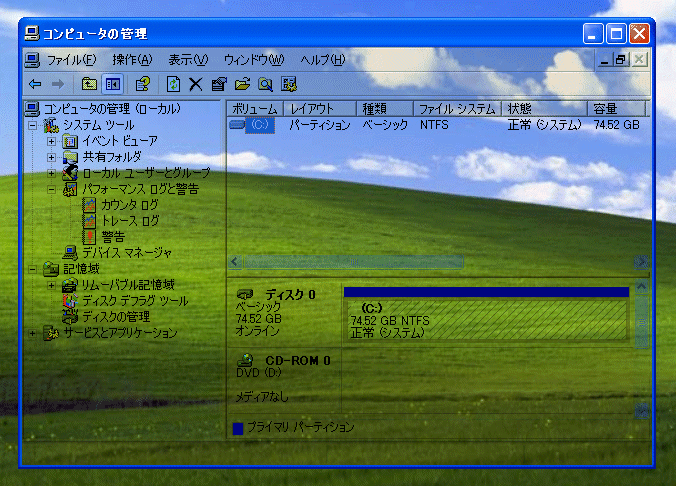Click the Refresh toolbar icon
This screenshot has height=486, width=676.
point(173,84)
